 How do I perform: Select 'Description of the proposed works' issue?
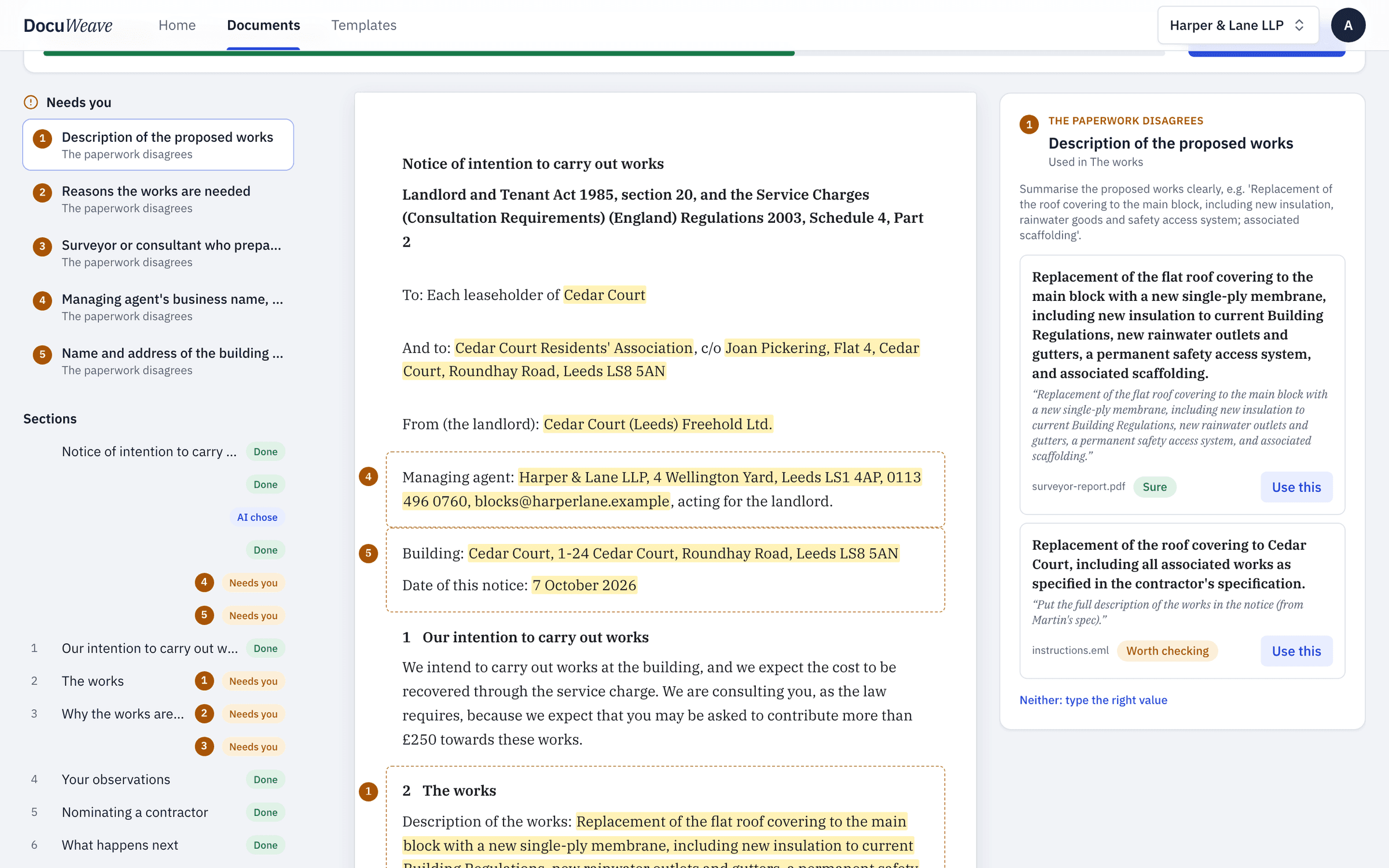(158, 145)
